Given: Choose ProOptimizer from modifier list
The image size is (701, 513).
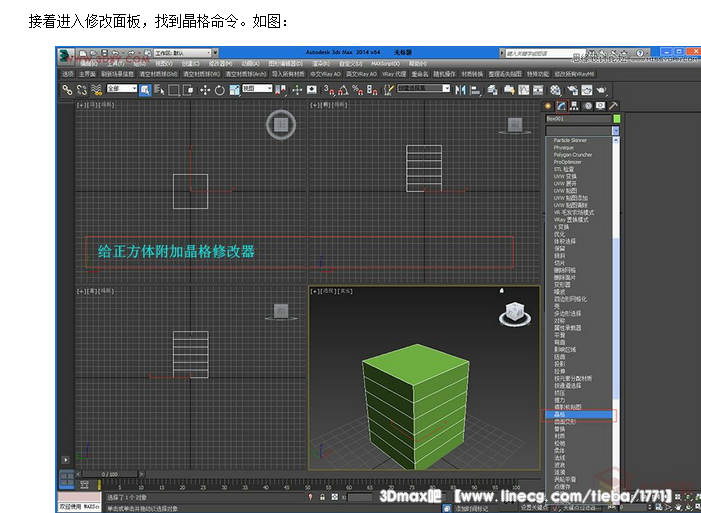Looking at the screenshot, I should (x=567, y=162).
